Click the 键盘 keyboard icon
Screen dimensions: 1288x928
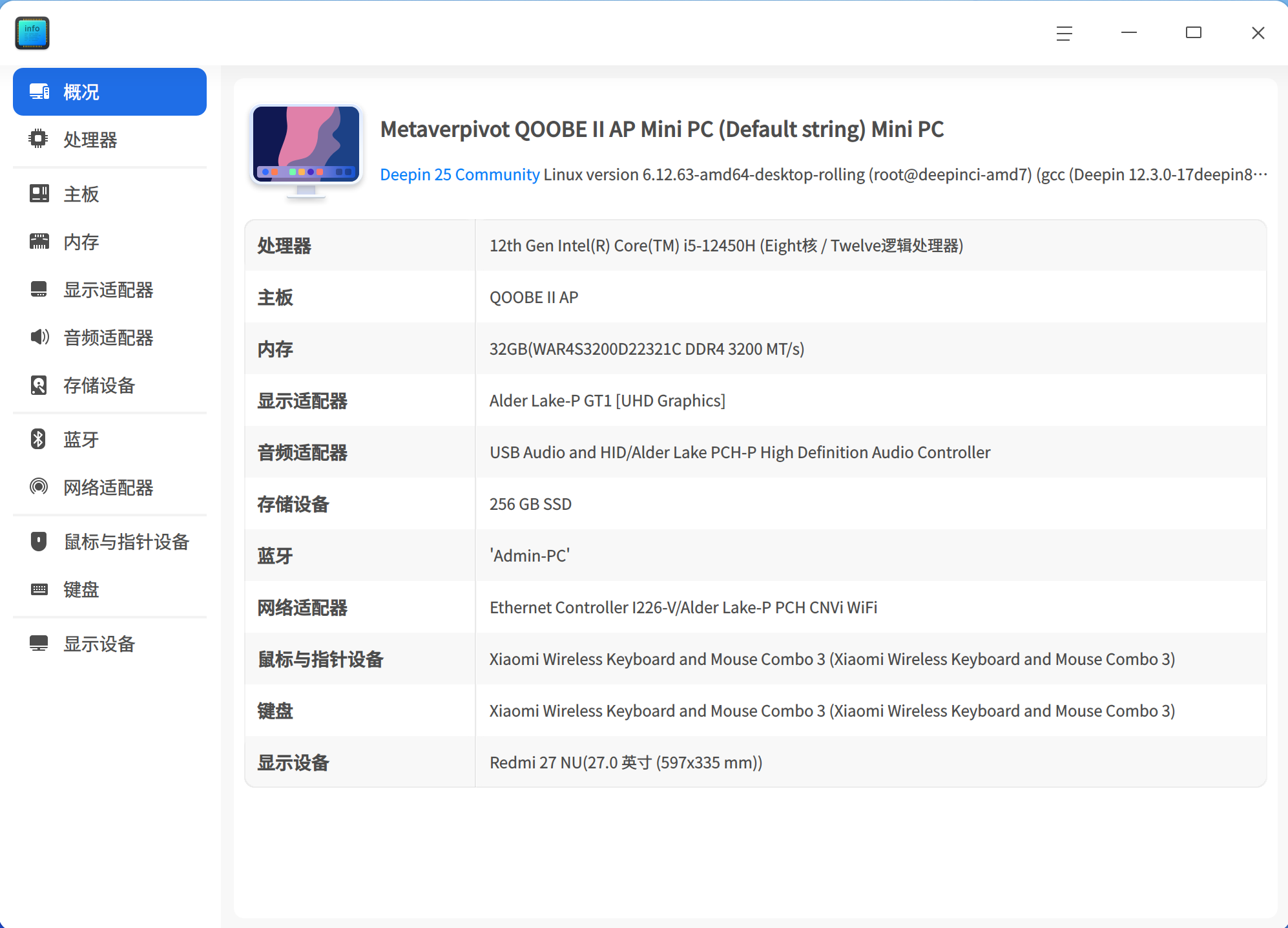pyautogui.click(x=39, y=589)
